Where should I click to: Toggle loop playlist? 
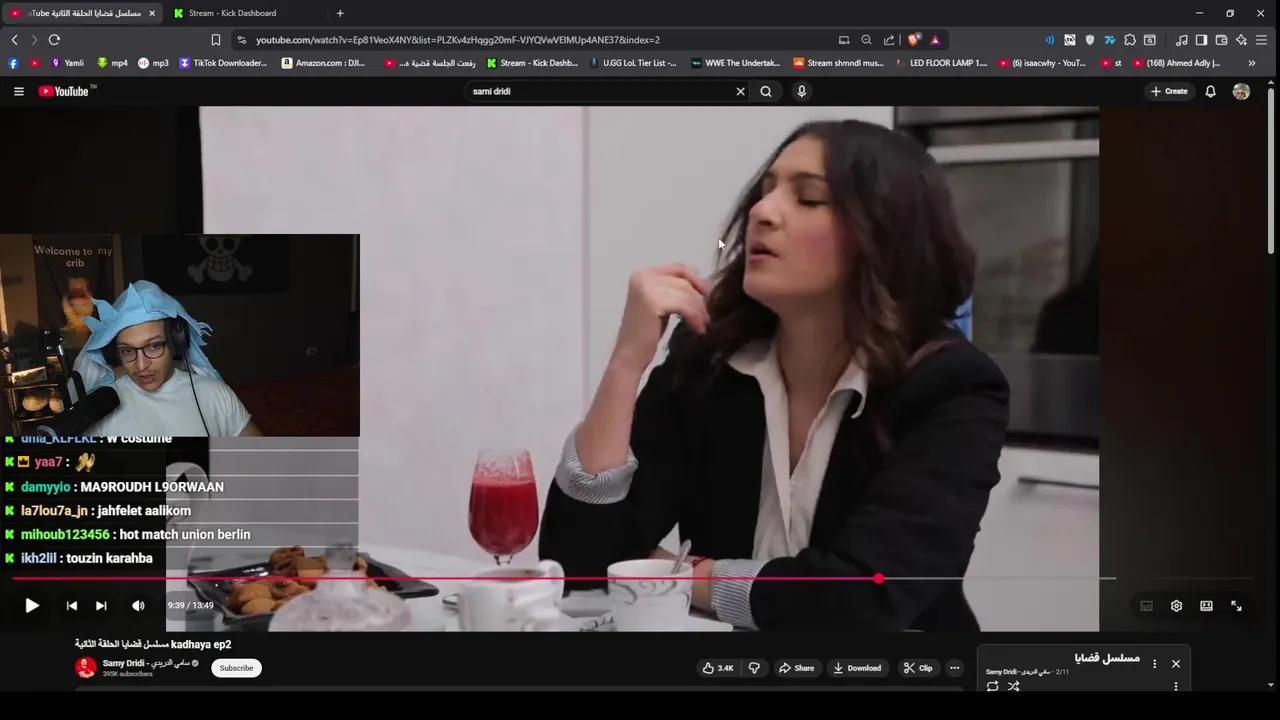[x=992, y=686]
